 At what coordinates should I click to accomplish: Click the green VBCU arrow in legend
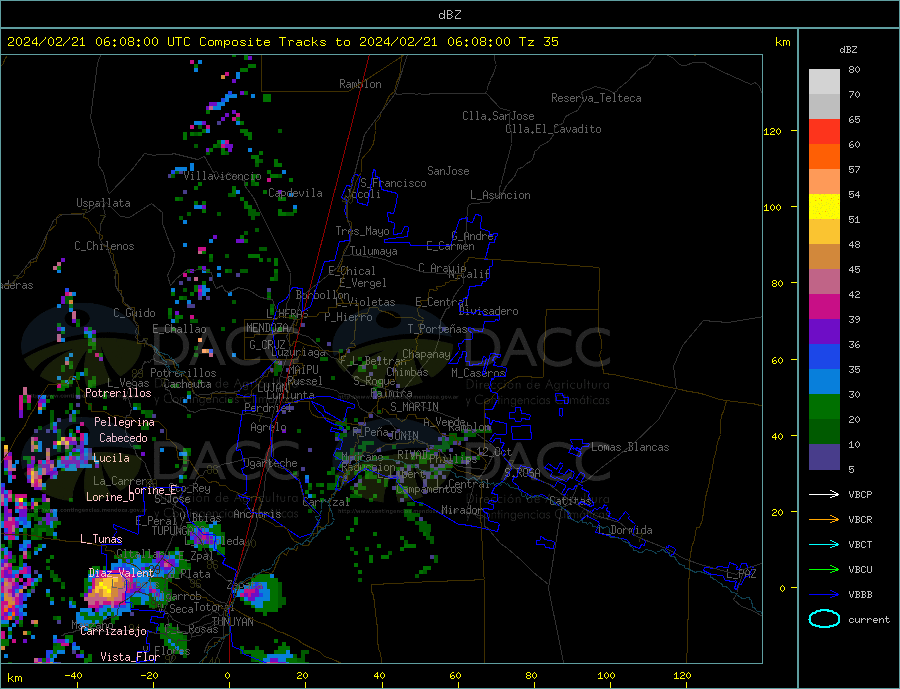click(824, 570)
